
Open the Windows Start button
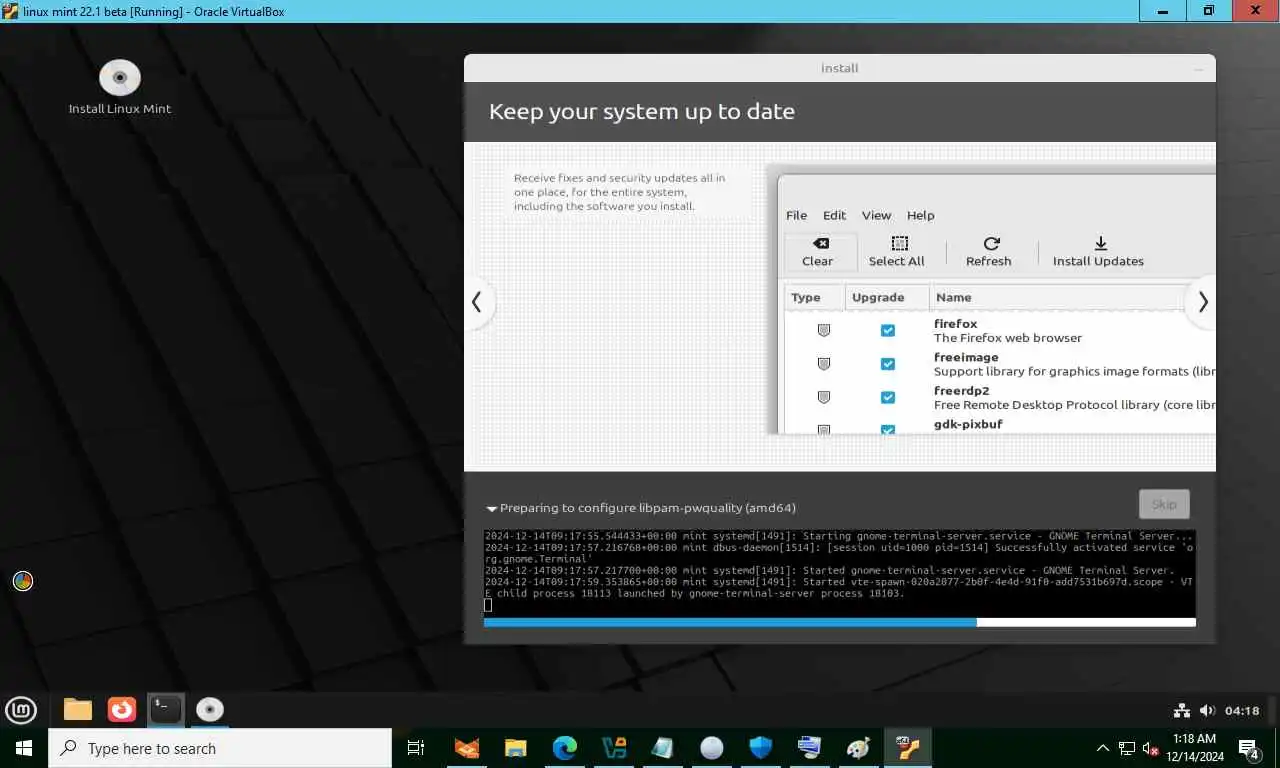[24, 748]
